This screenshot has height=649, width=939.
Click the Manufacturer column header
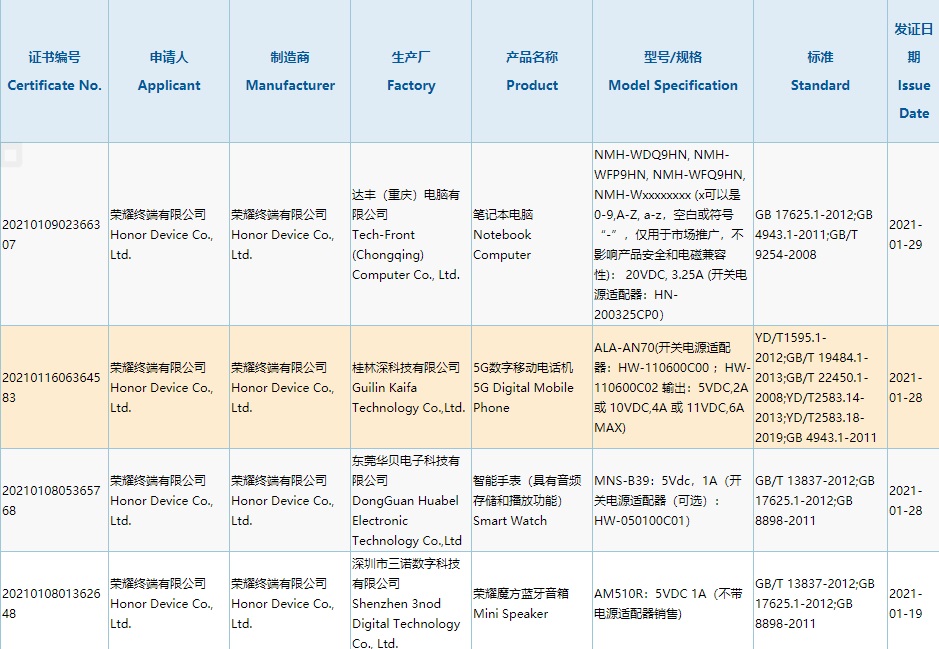point(290,72)
